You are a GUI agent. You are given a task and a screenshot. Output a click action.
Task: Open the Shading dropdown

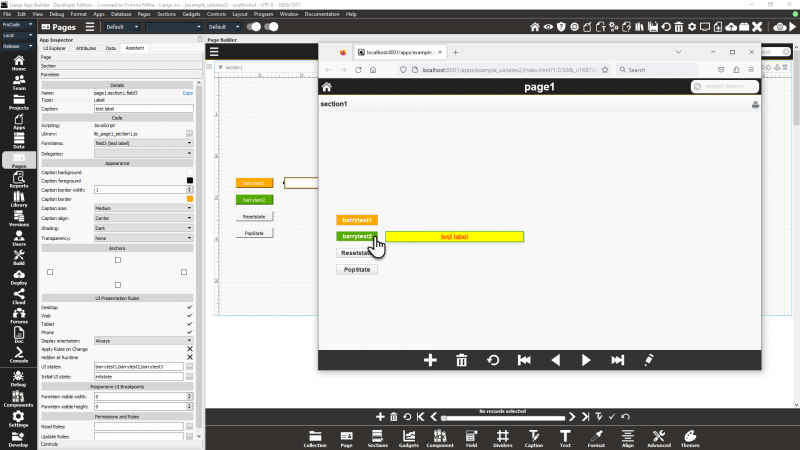click(x=143, y=228)
